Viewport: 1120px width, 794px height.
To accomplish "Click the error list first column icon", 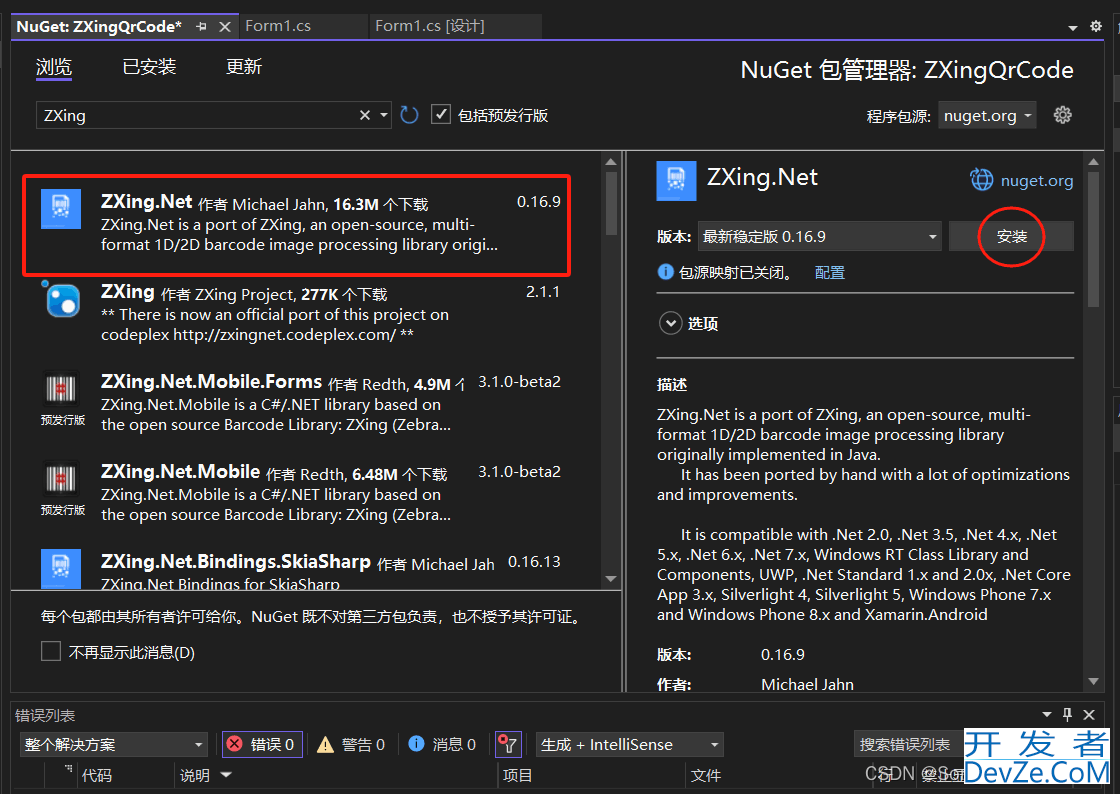I will pyautogui.click(x=69, y=769).
